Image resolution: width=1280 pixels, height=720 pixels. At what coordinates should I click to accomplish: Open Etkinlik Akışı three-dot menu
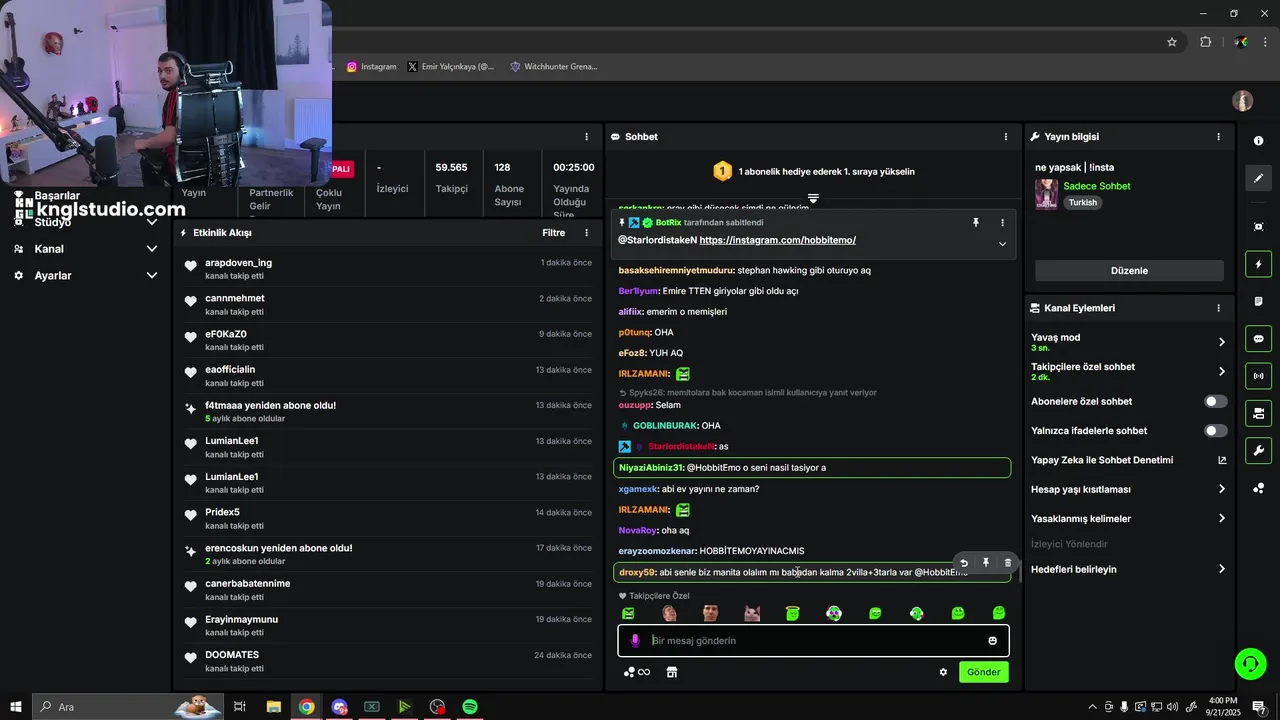(586, 233)
